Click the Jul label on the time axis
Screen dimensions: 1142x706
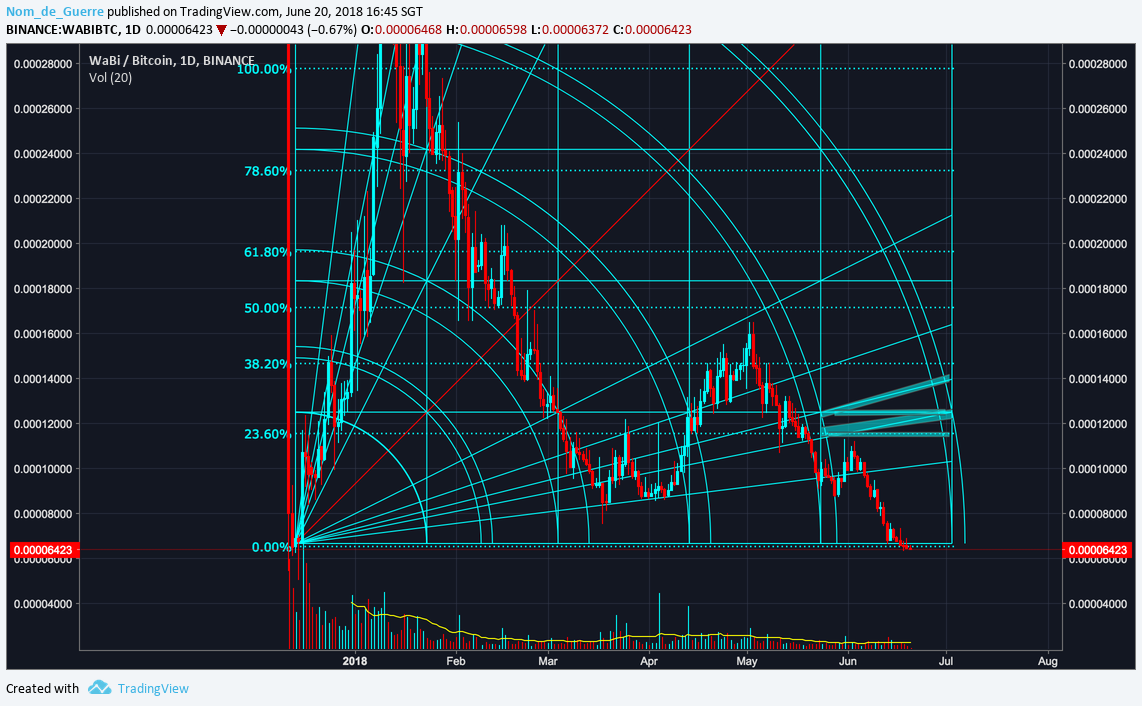click(x=946, y=661)
